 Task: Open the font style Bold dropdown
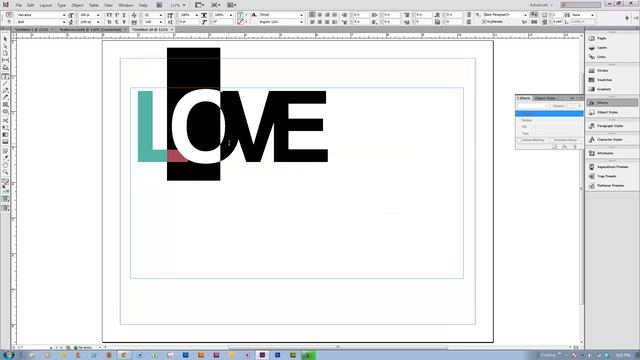(x=64, y=22)
